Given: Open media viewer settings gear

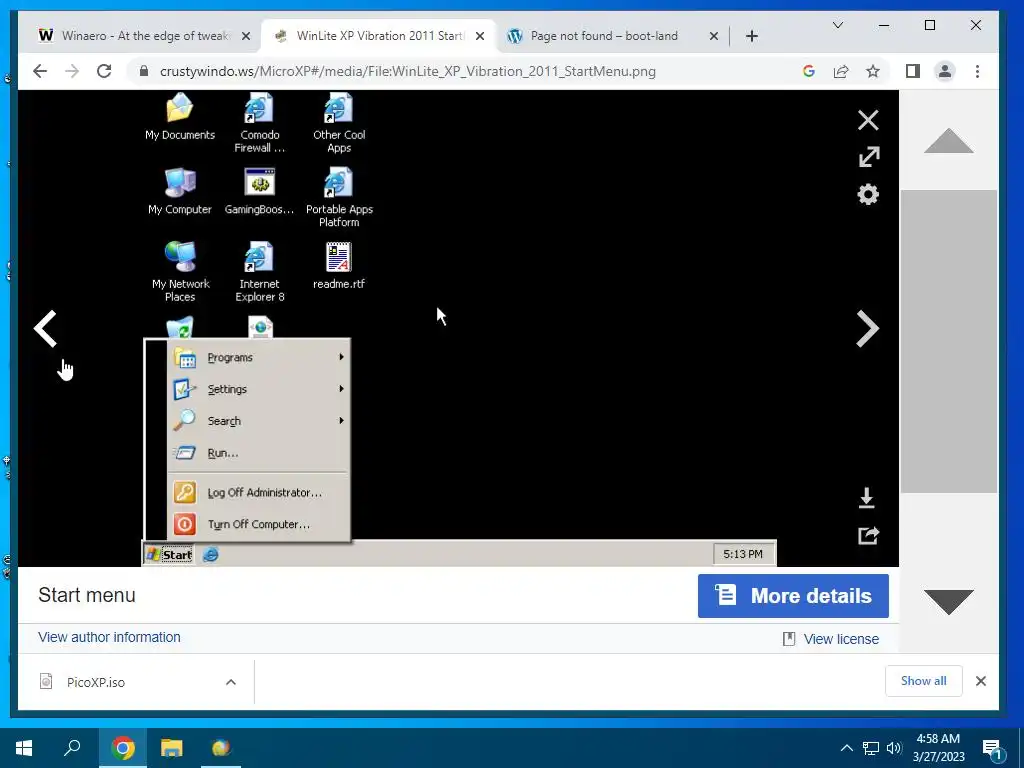Looking at the screenshot, I should [868, 195].
